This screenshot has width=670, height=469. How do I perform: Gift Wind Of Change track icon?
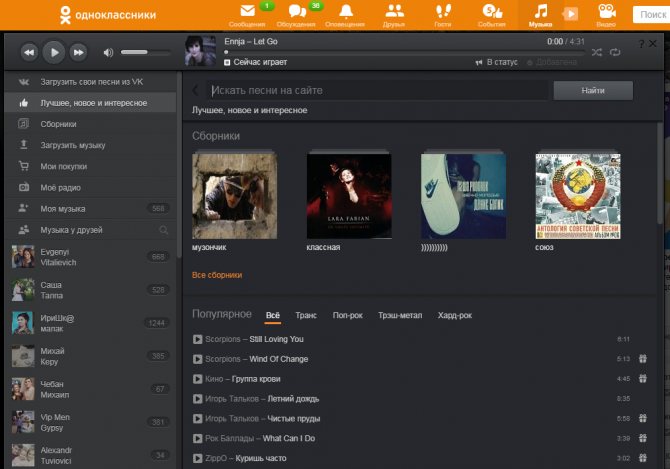pyautogui.click(x=643, y=359)
